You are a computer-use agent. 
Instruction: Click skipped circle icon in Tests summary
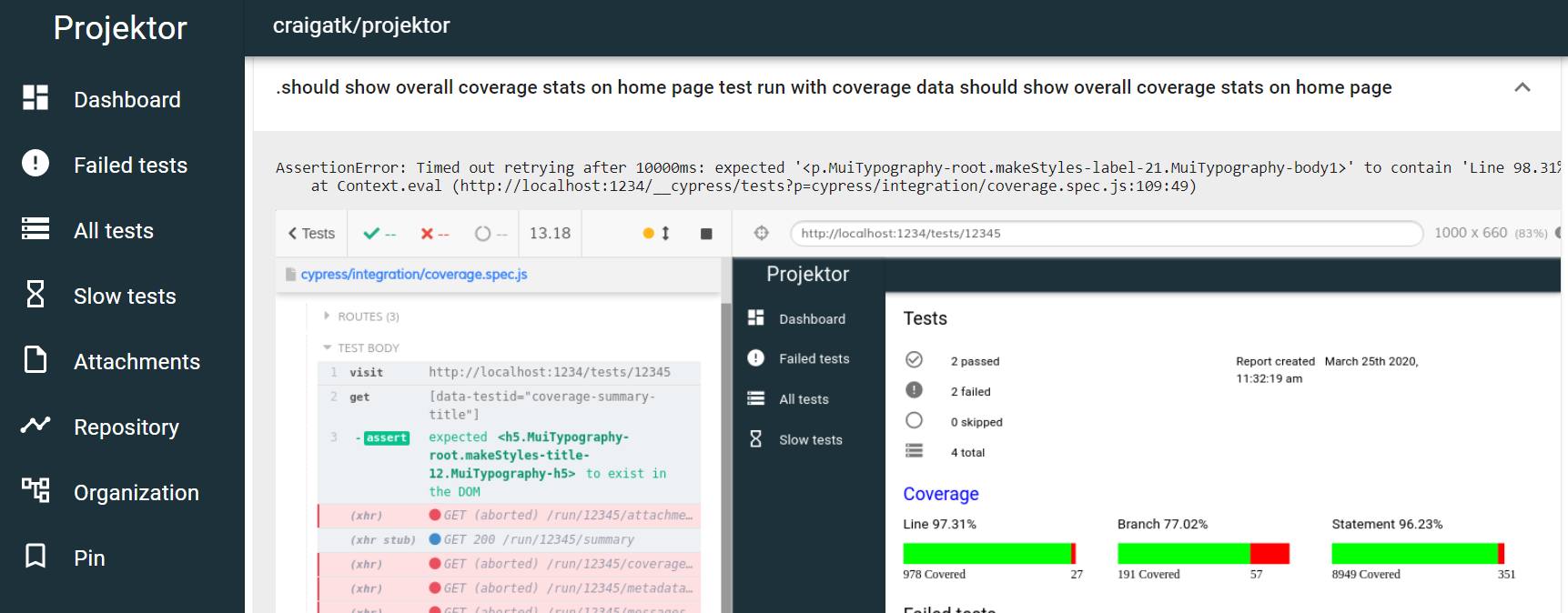[x=915, y=420]
